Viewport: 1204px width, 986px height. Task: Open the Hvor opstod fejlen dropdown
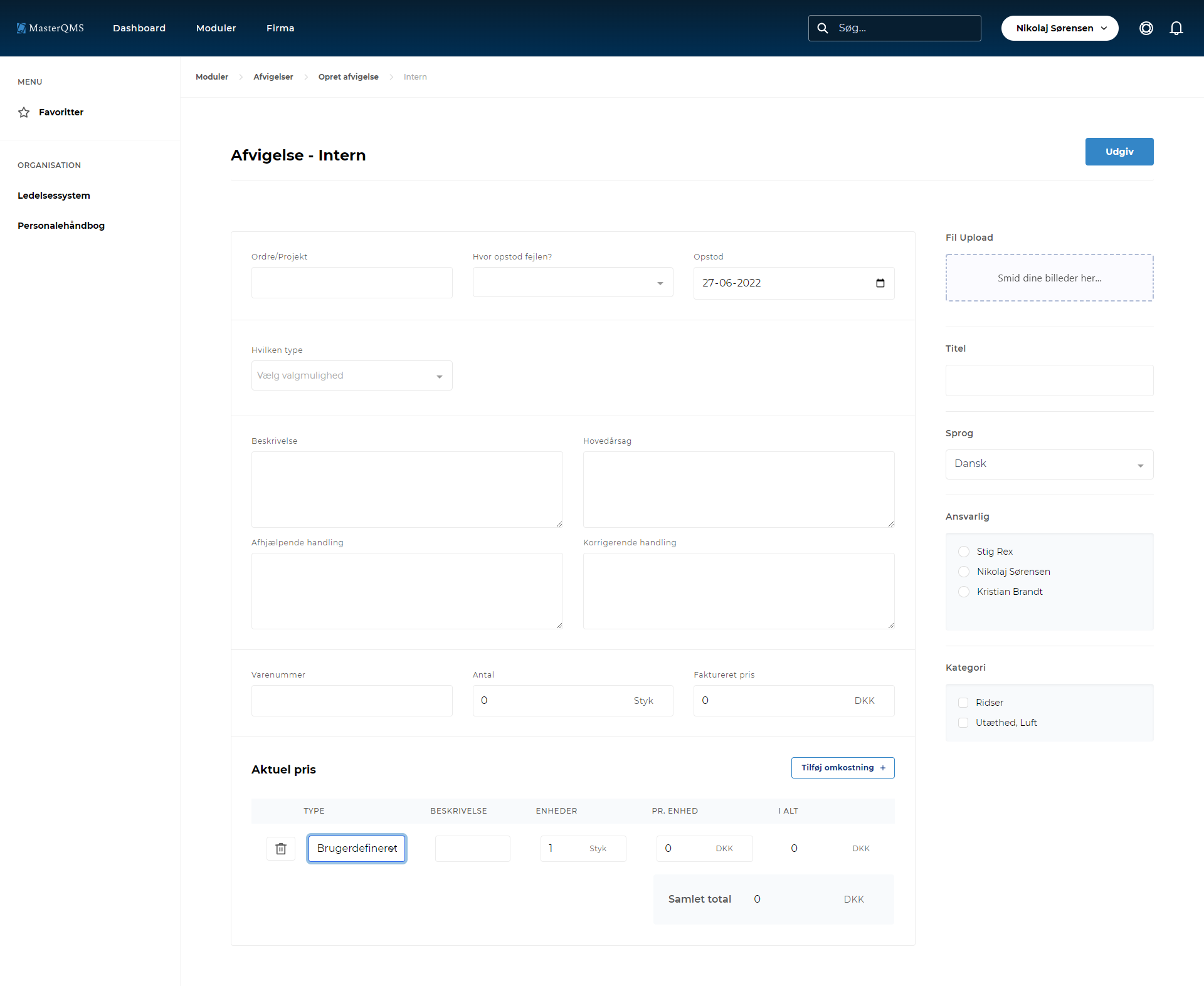(573, 283)
